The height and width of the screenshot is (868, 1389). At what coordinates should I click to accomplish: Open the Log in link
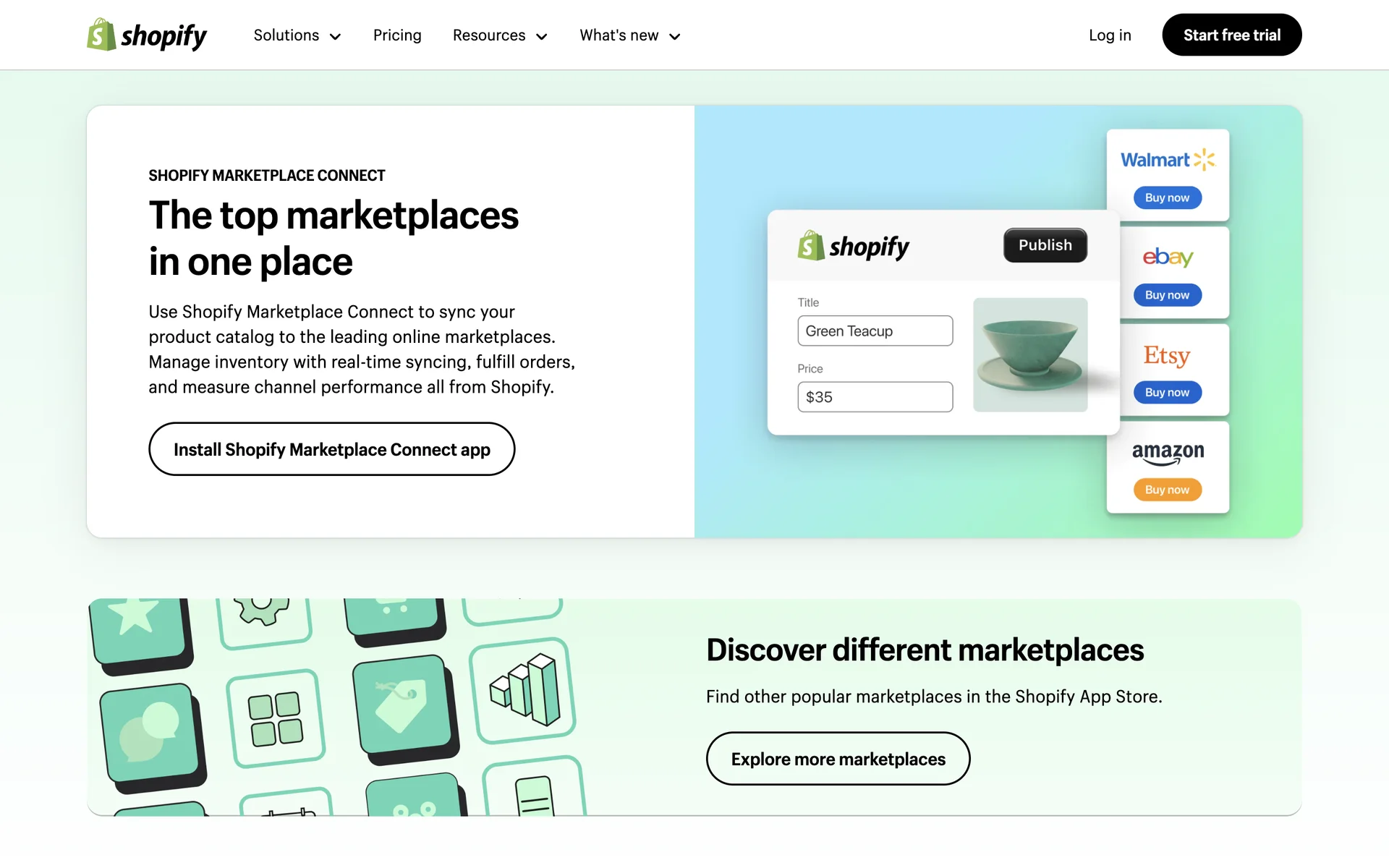tap(1109, 35)
